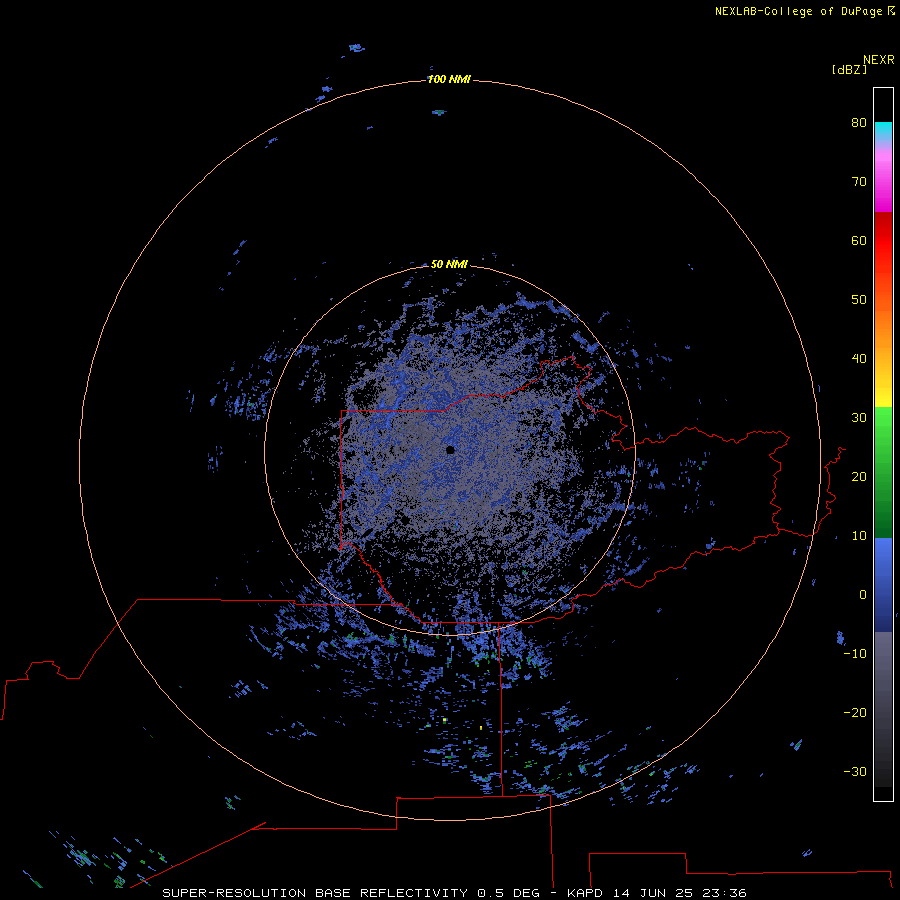Click the 70 dBZ value on the scale
Image resolution: width=900 pixels, height=900 pixels.
click(859, 181)
